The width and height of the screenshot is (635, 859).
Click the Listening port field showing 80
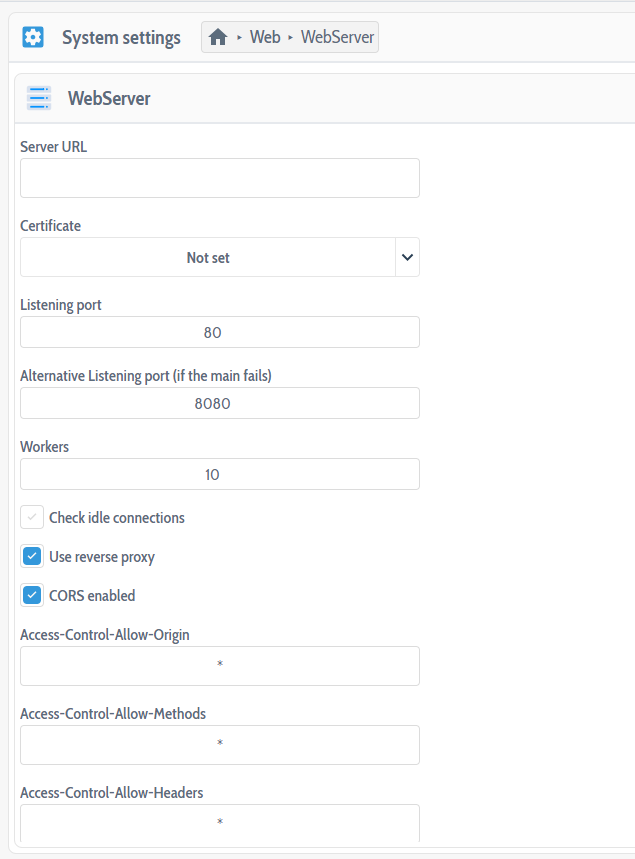pyautogui.click(x=219, y=331)
